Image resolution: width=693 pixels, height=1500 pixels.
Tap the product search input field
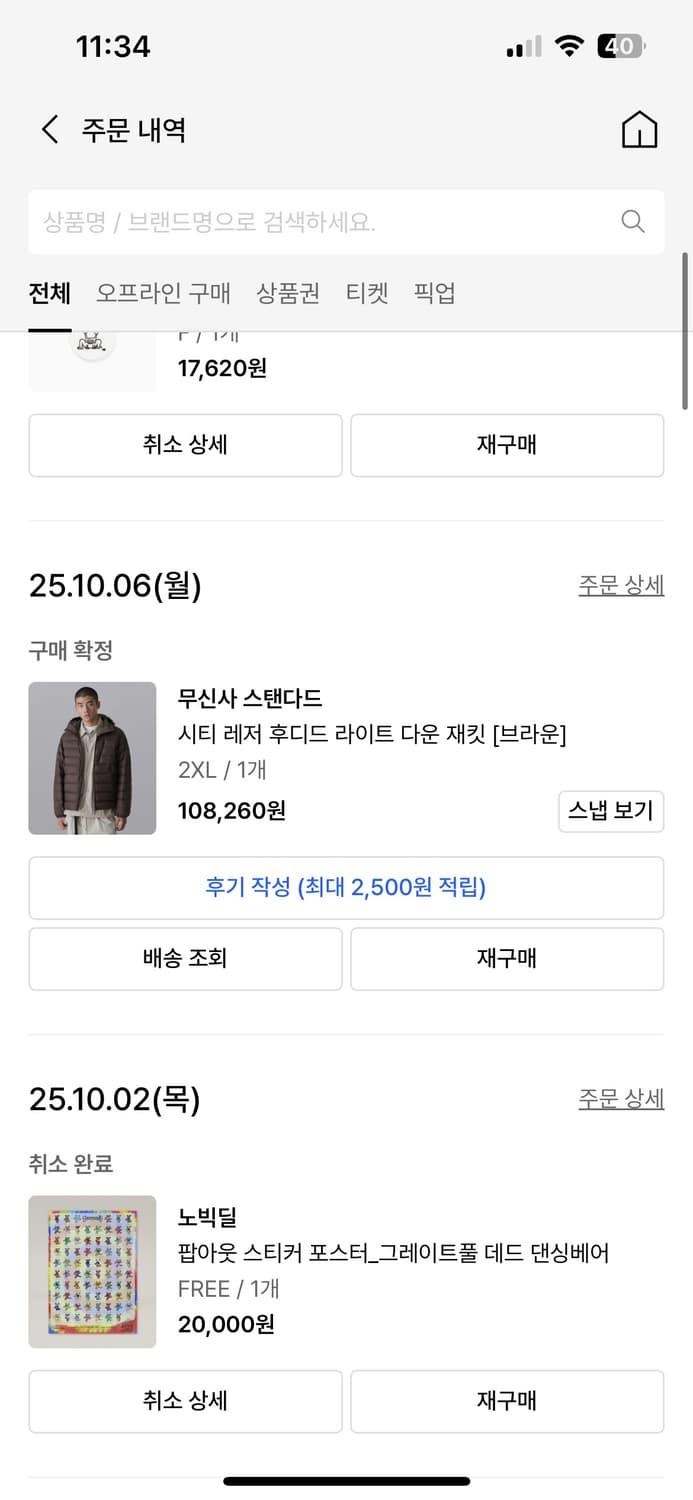click(x=300, y=222)
